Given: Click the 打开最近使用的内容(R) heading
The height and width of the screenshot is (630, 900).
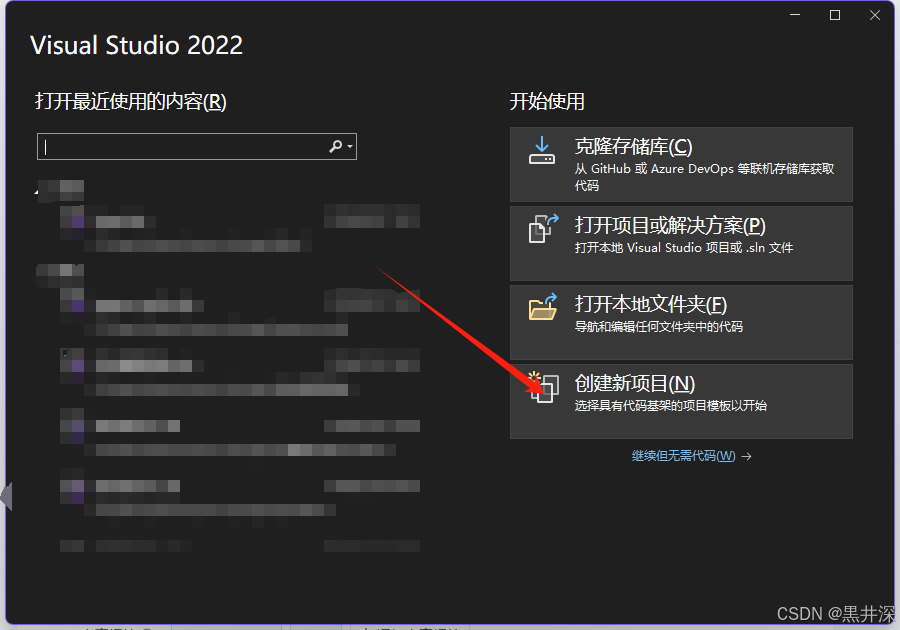Looking at the screenshot, I should (x=131, y=102).
